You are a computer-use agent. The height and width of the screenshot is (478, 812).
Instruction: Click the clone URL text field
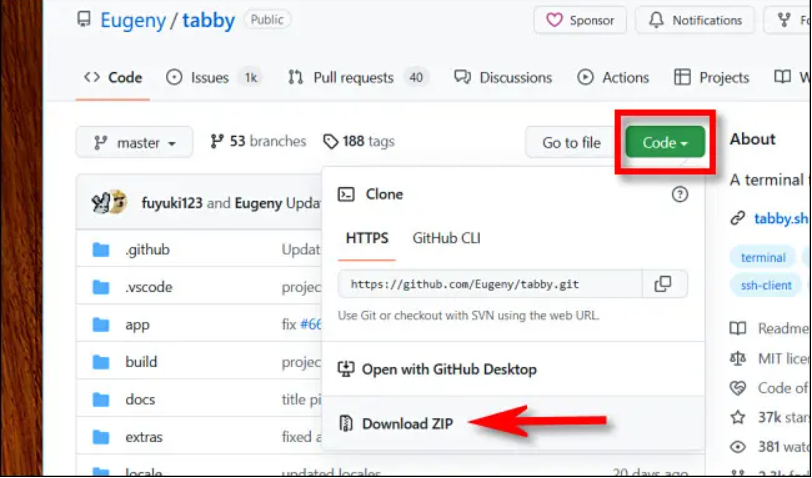490,284
